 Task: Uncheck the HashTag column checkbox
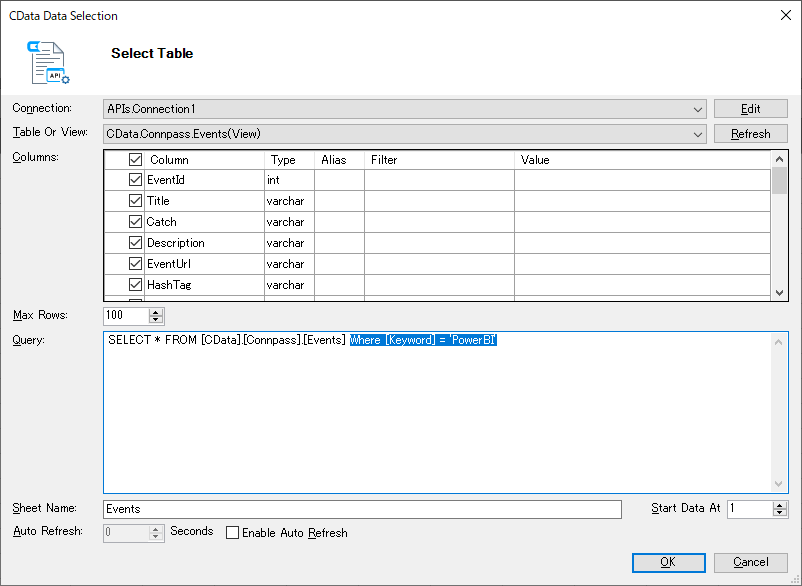click(136, 285)
